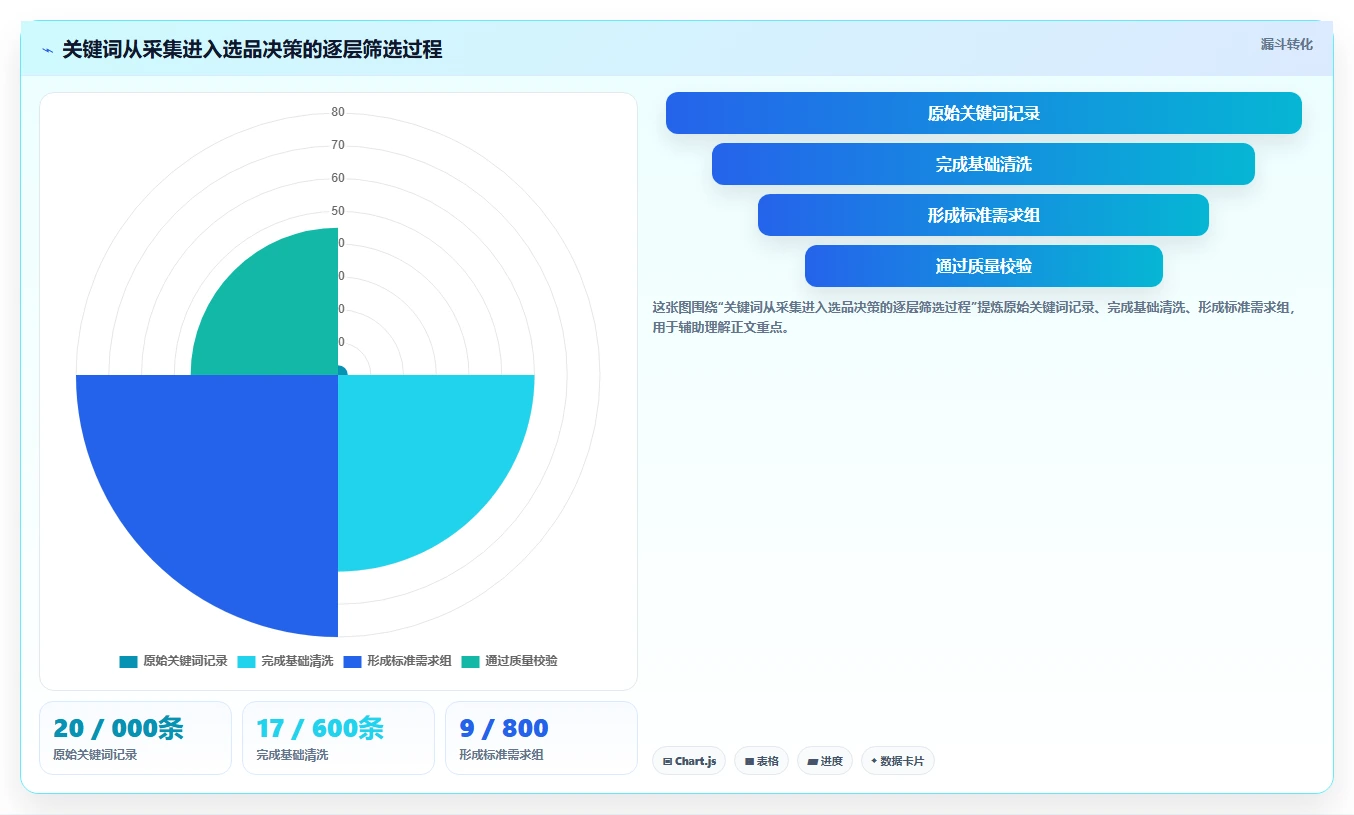Open the 9 / 800 data card

pos(541,738)
